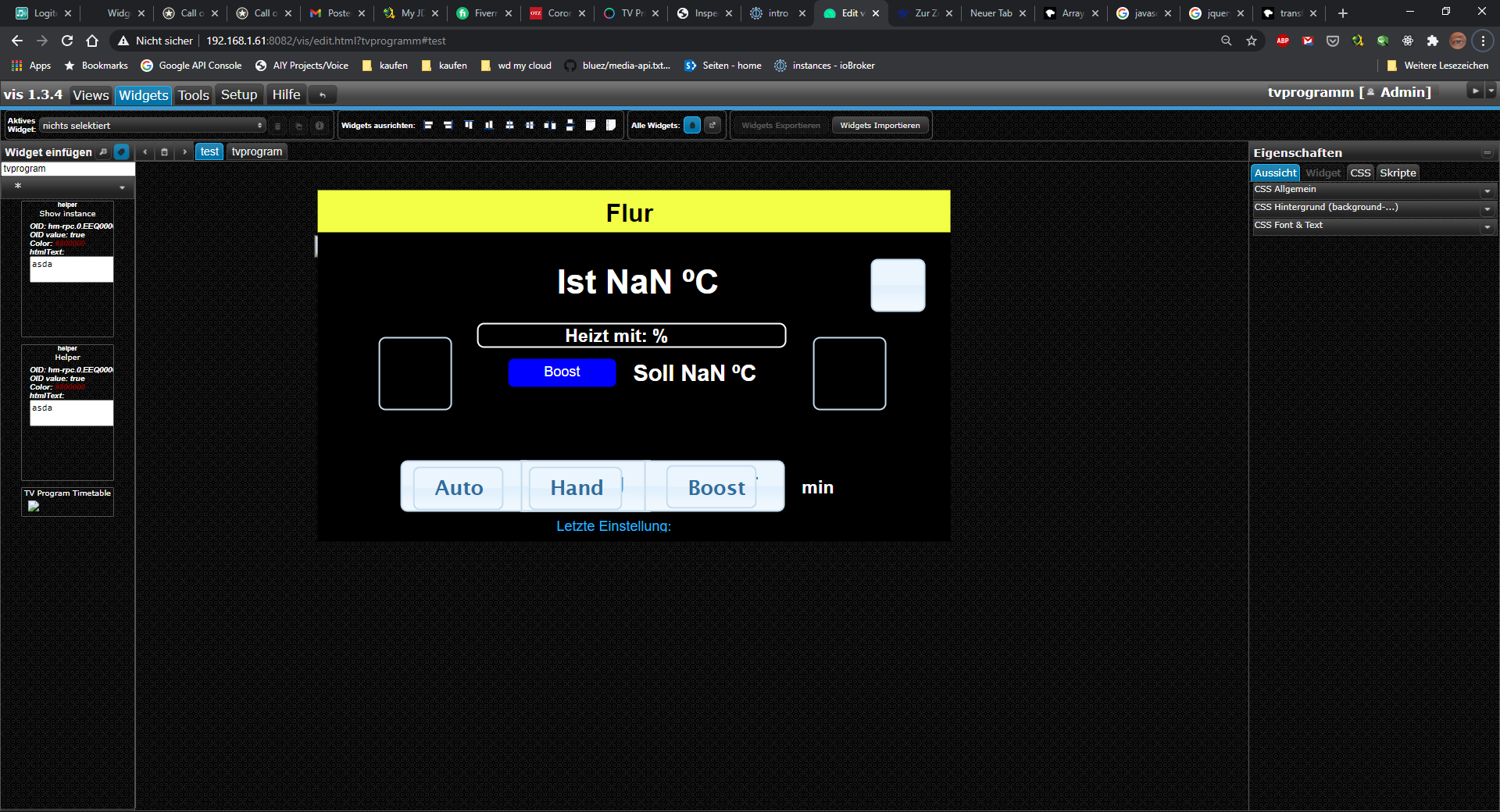Click the undo arrow icon beside Hilfe

click(322, 95)
